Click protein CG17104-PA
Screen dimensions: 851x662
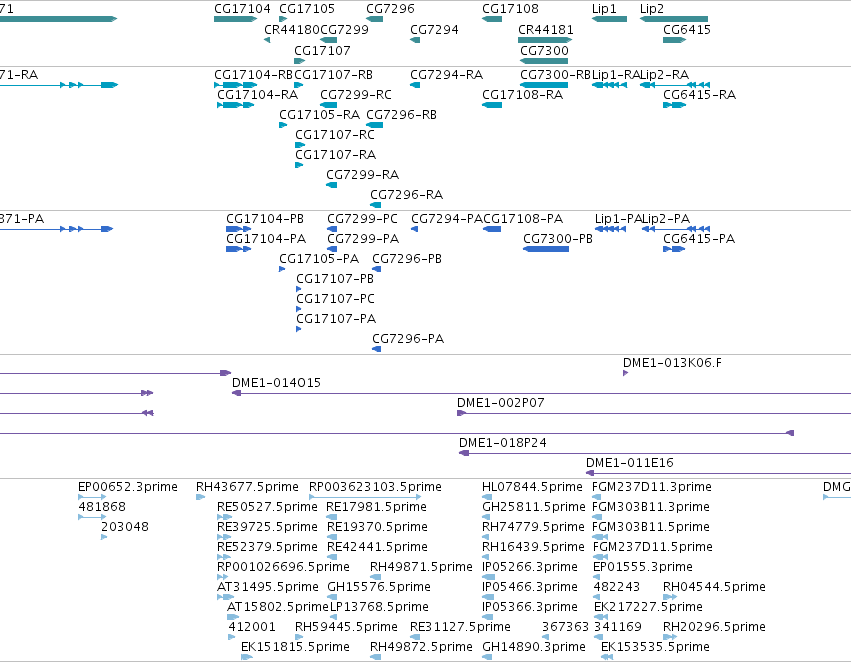(238, 249)
